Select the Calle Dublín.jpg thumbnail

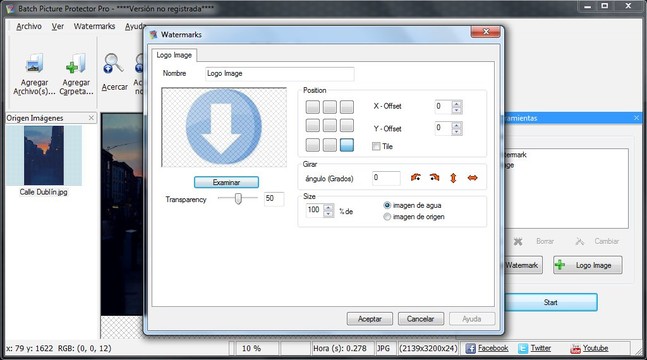(x=44, y=156)
